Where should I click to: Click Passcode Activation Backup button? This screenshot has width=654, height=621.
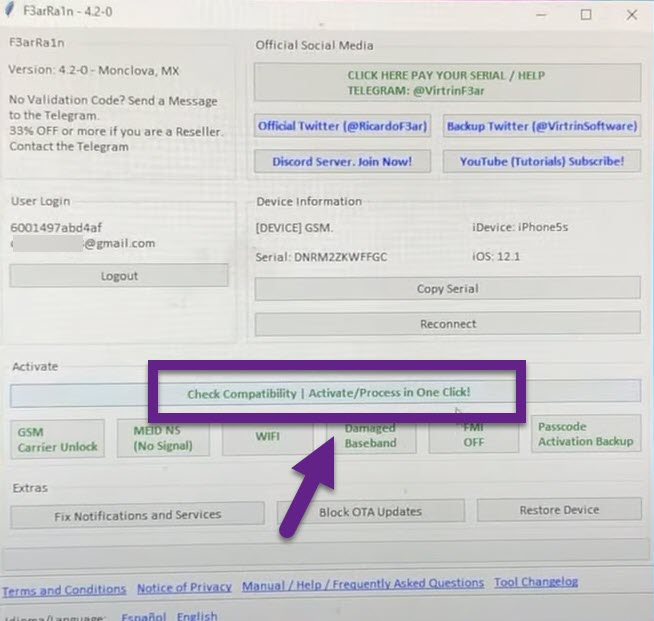(x=586, y=434)
